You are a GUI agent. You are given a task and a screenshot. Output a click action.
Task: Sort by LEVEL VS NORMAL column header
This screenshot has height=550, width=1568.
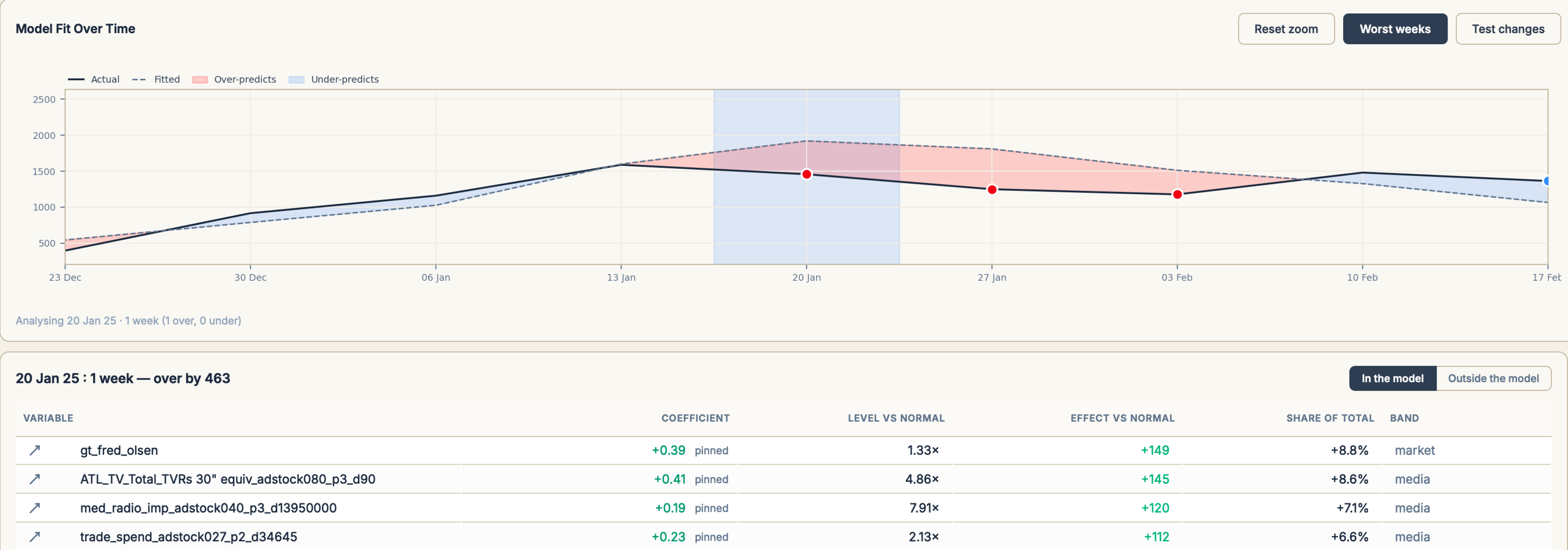(x=896, y=418)
